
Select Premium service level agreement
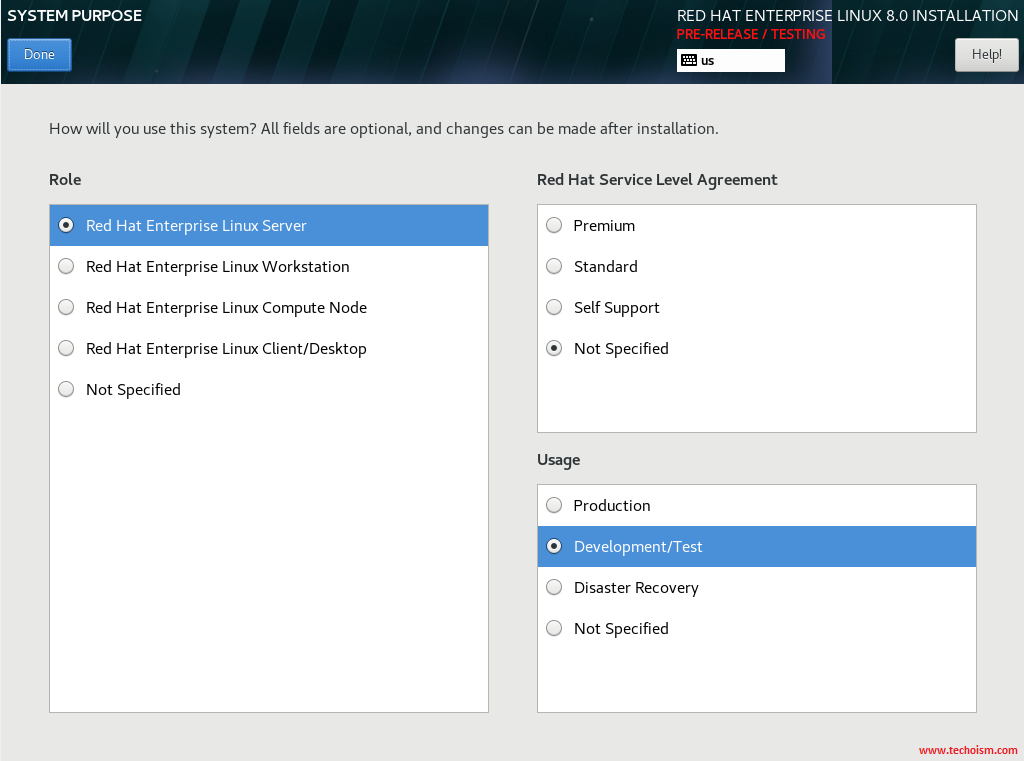757,225
